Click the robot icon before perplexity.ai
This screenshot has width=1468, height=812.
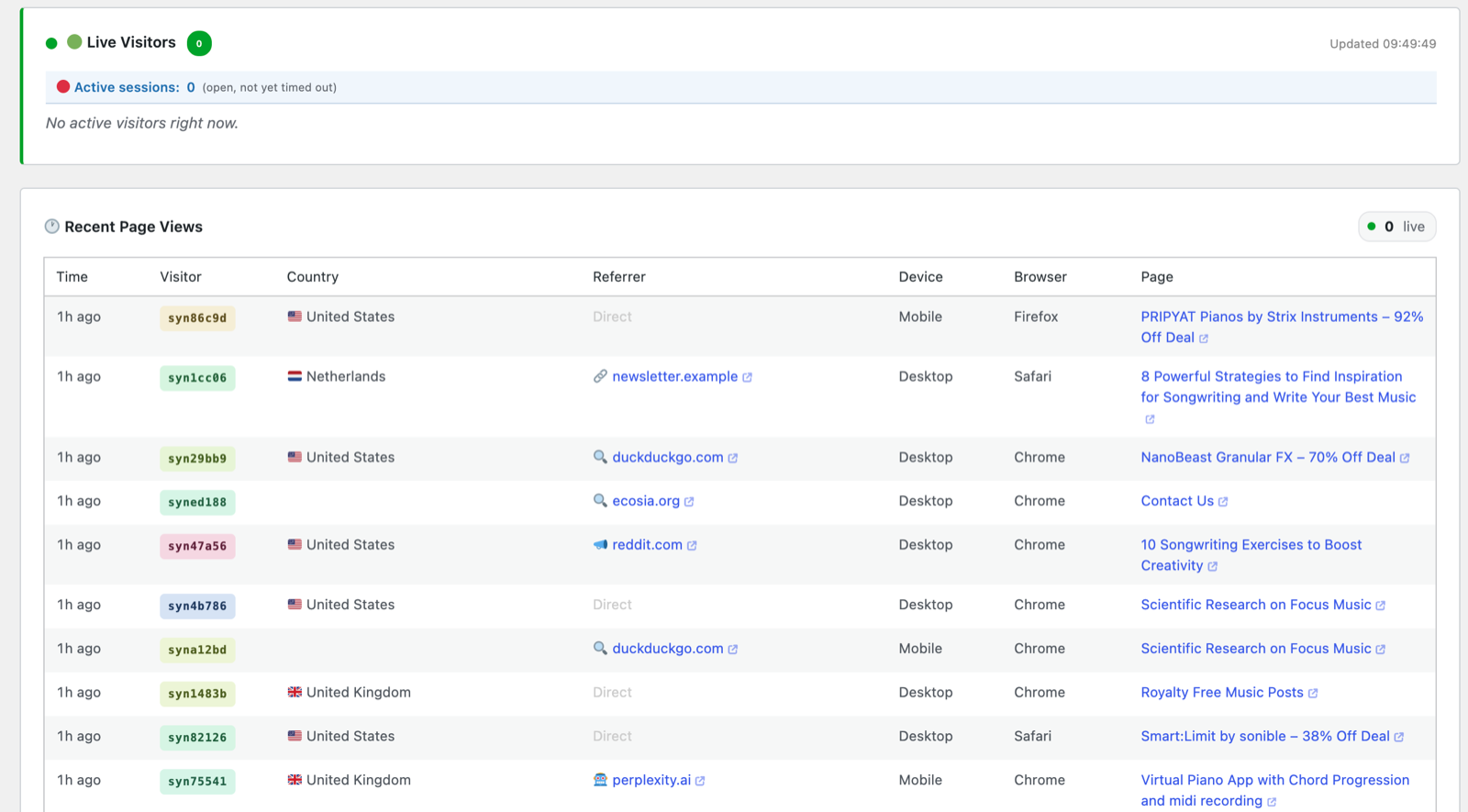(x=600, y=780)
